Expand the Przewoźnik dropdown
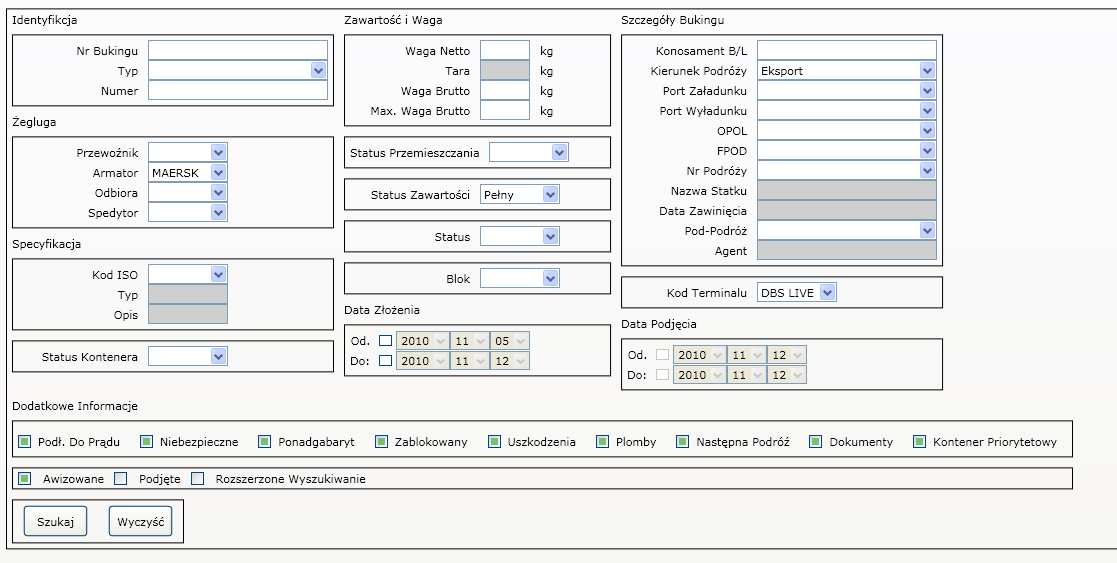 pyautogui.click(x=188, y=153)
